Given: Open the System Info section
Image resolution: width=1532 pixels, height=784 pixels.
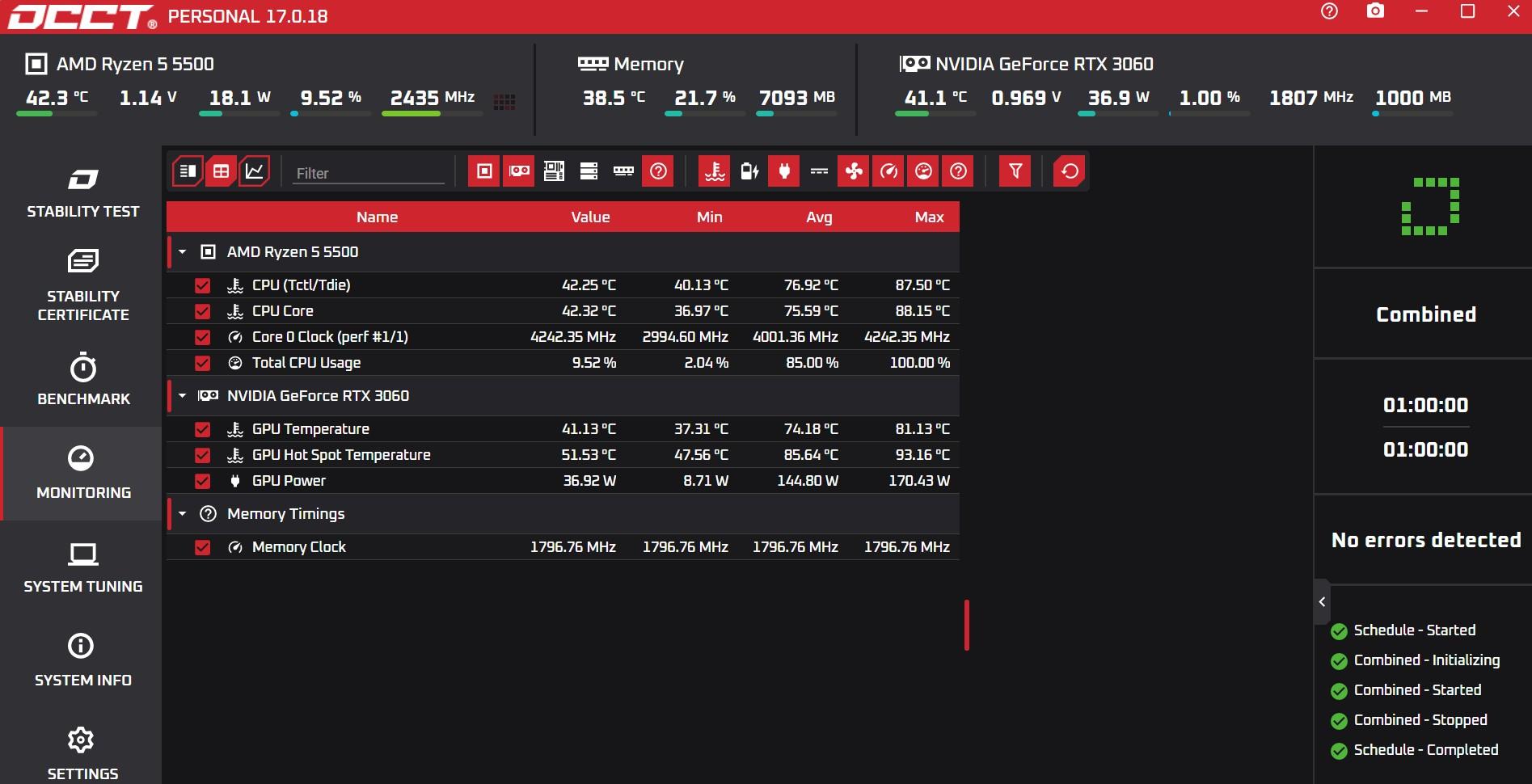Looking at the screenshot, I should tap(82, 661).
